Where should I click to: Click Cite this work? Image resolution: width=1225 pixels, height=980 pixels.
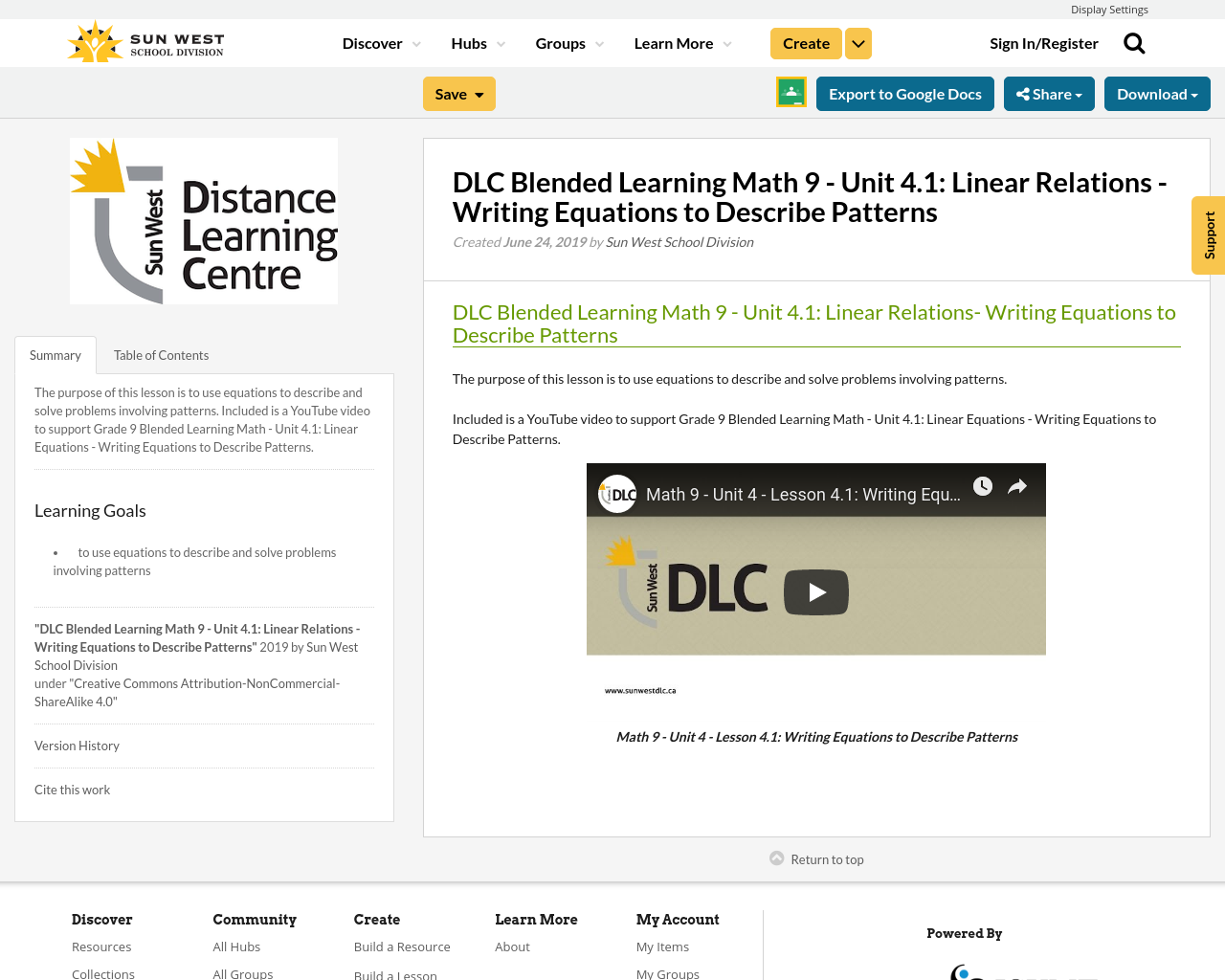point(72,788)
